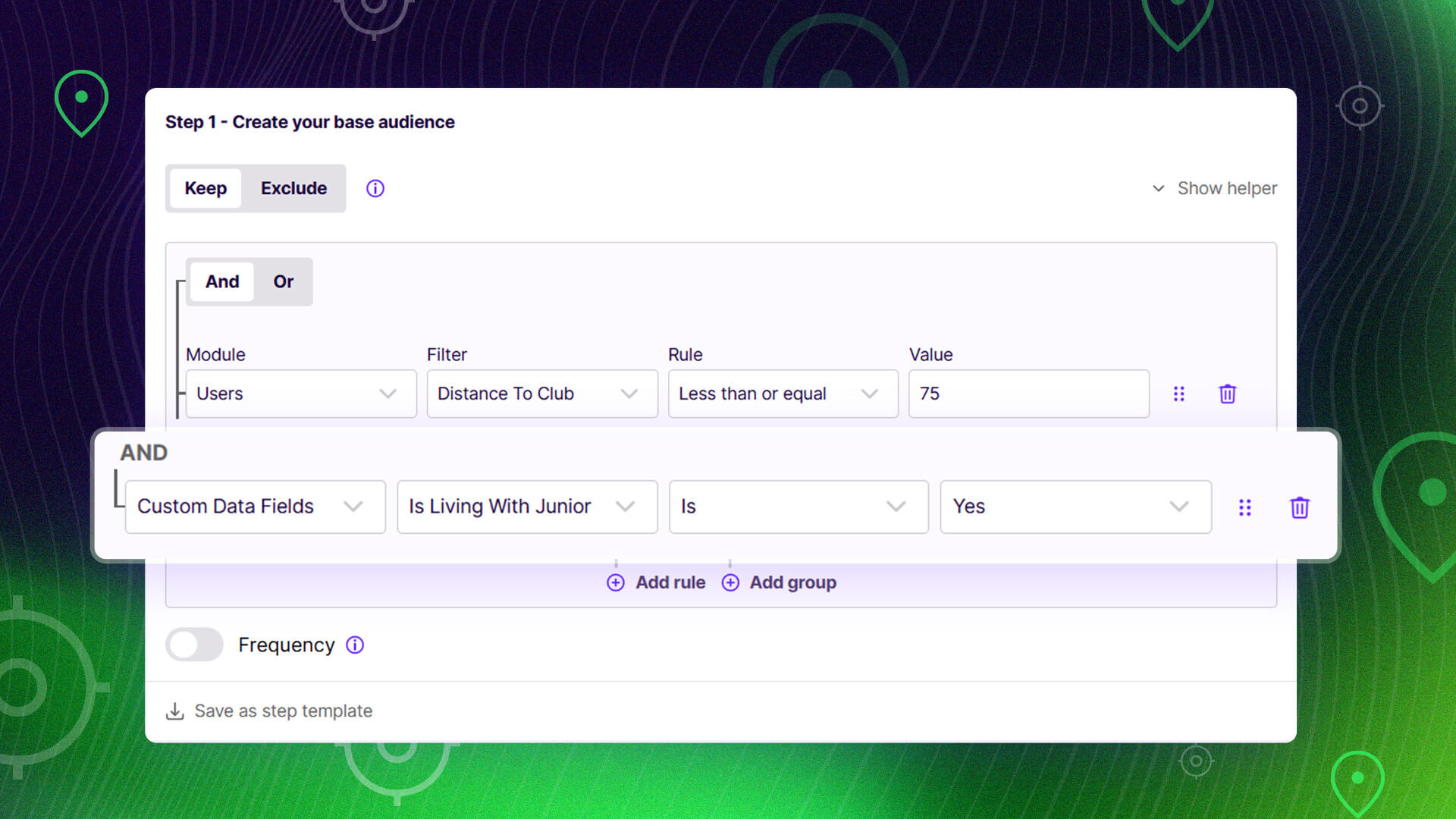Click the Value field containing 75
The image size is (1456, 819).
(x=1028, y=394)
